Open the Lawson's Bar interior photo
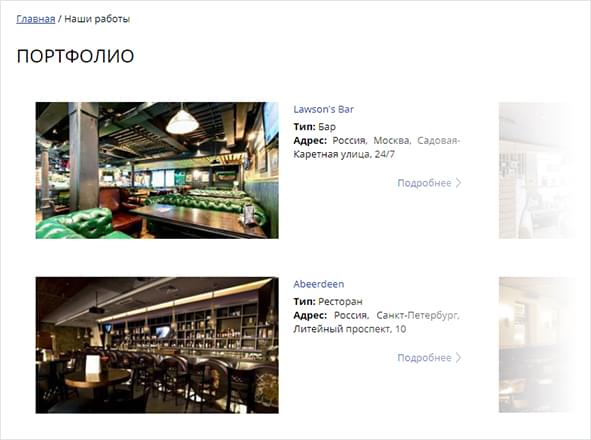 tap(157, 170)
